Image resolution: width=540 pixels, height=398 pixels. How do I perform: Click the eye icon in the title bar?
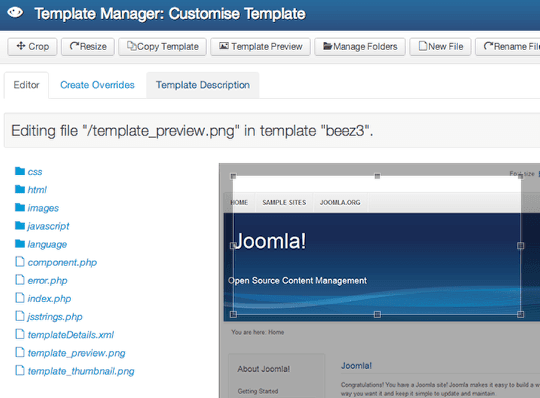click(15, 13)
